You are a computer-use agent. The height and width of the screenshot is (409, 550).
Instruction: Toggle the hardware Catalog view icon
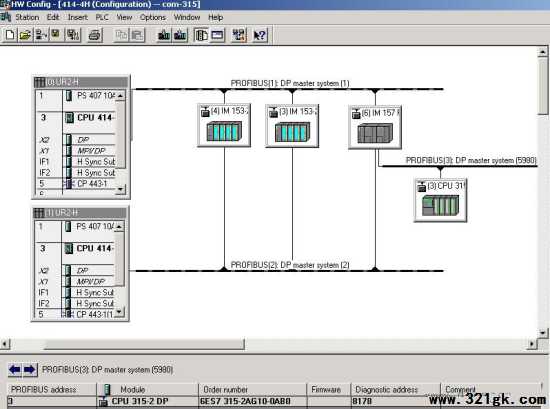pos(201,35)
